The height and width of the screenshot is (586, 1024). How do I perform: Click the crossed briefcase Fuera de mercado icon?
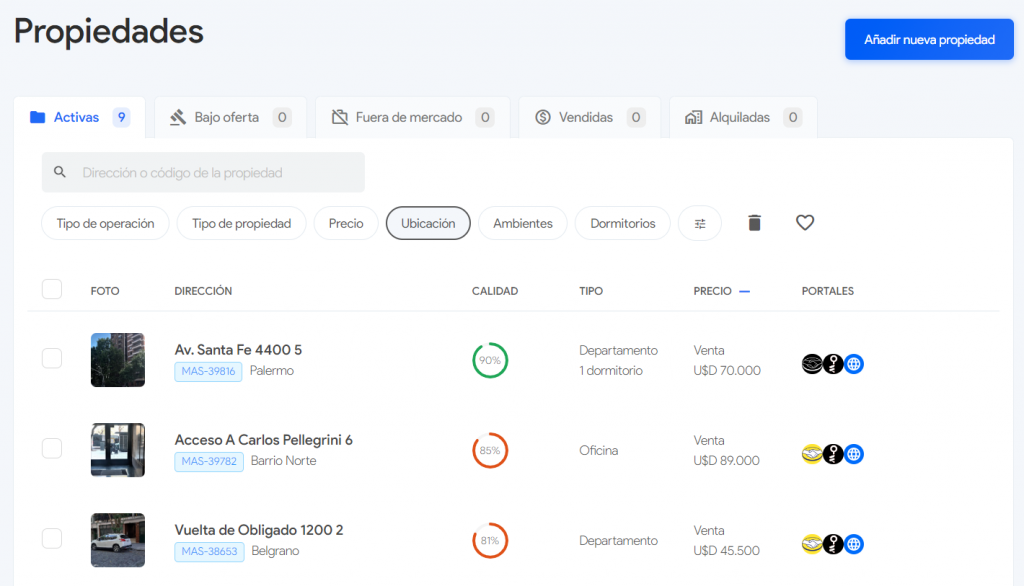[x=340, y=118]
